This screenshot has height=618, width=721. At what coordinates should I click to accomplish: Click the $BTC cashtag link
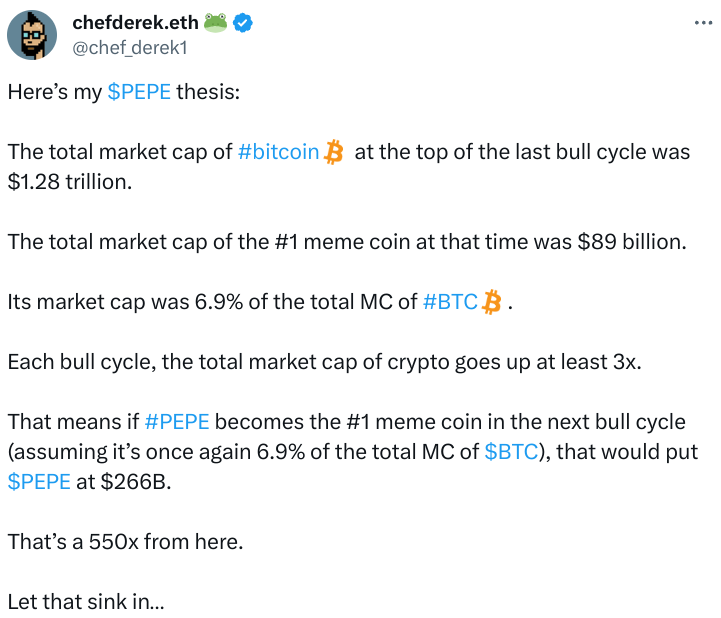509,451
